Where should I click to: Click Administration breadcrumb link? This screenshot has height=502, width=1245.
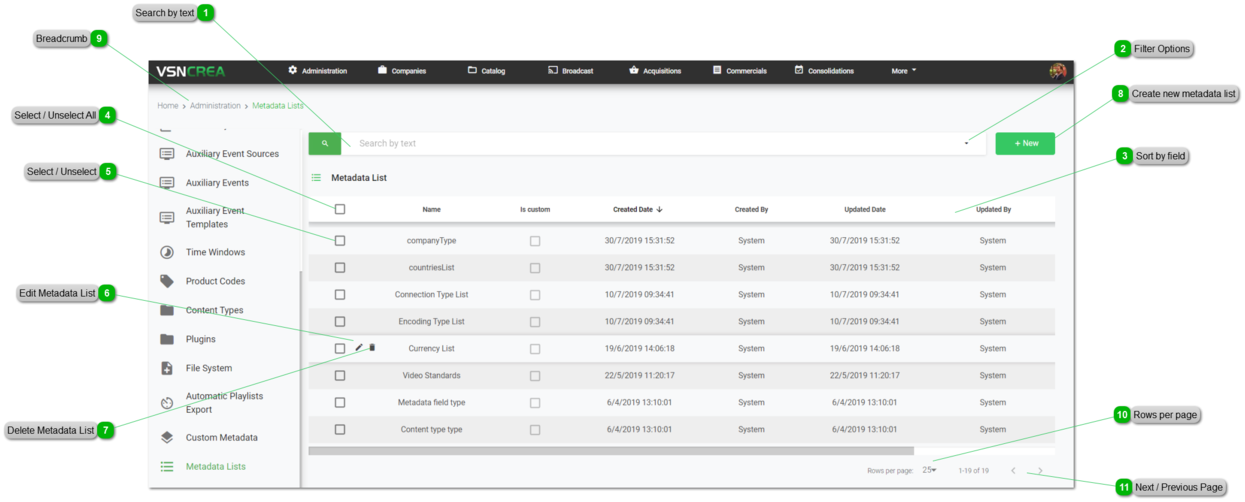pos(215,106)
